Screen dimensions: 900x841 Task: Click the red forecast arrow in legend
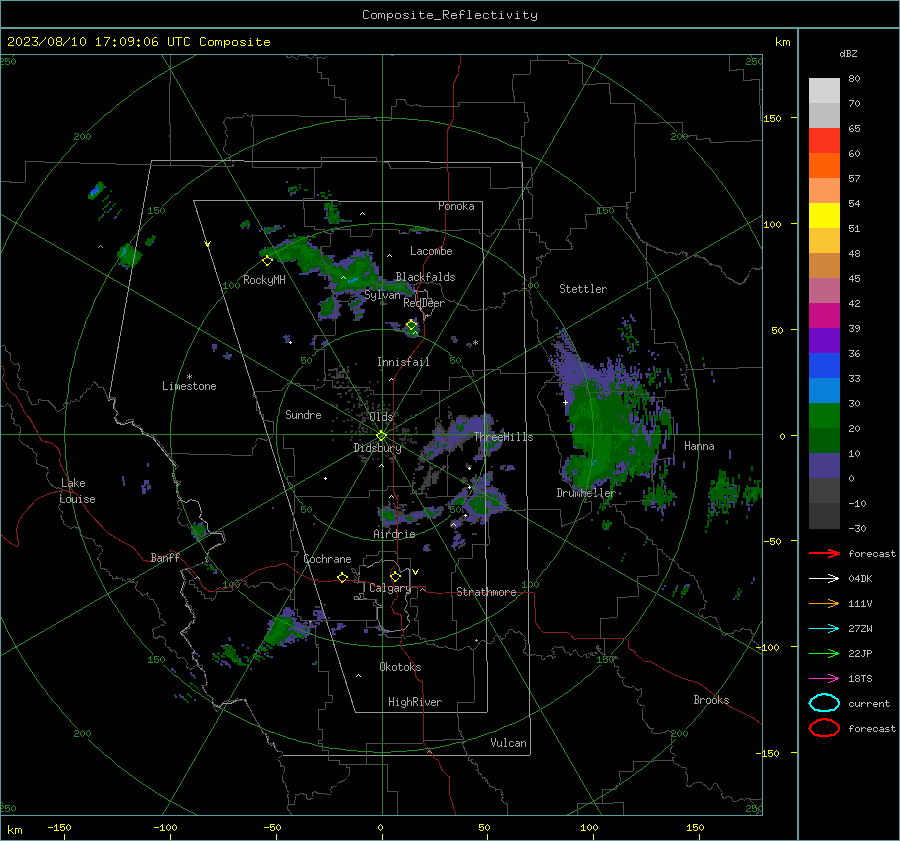[824, 553]
